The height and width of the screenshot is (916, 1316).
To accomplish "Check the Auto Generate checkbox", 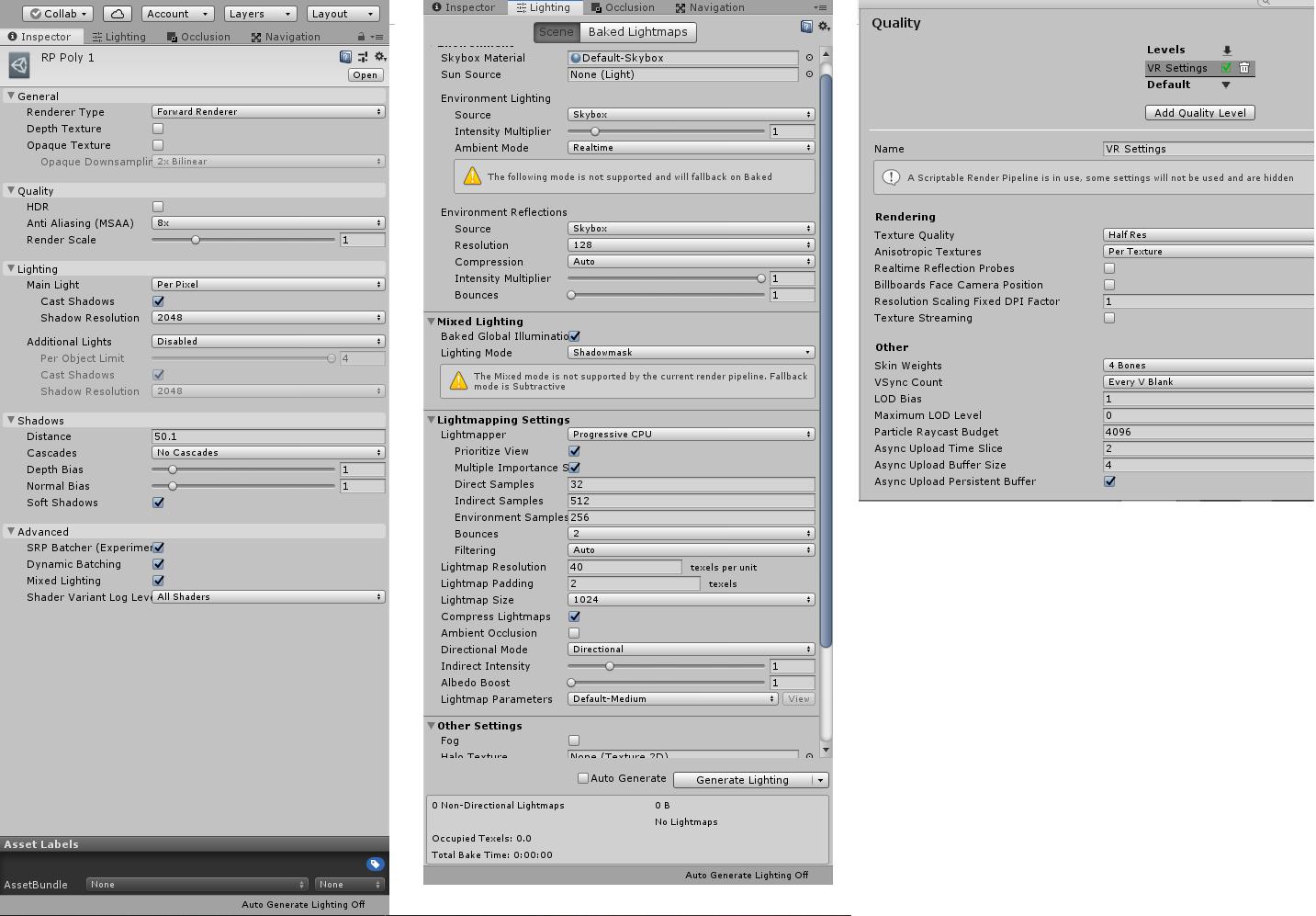I will (x=582, y=778).
